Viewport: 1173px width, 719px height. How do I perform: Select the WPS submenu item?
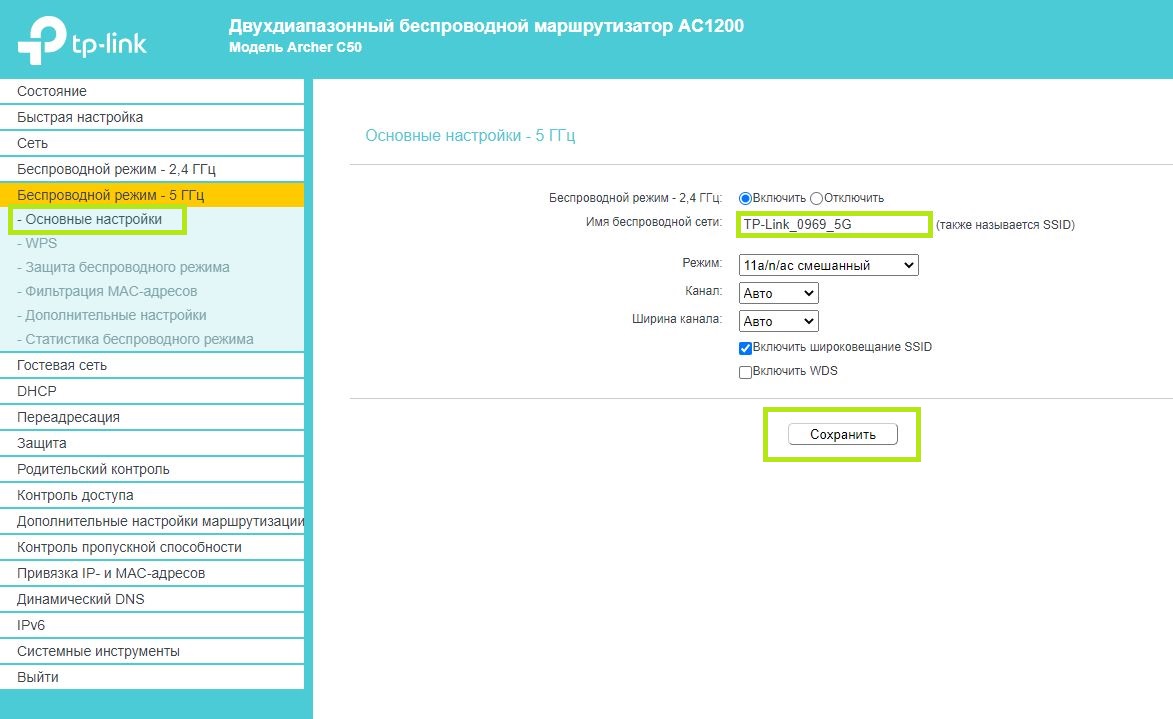click(41, 243)
